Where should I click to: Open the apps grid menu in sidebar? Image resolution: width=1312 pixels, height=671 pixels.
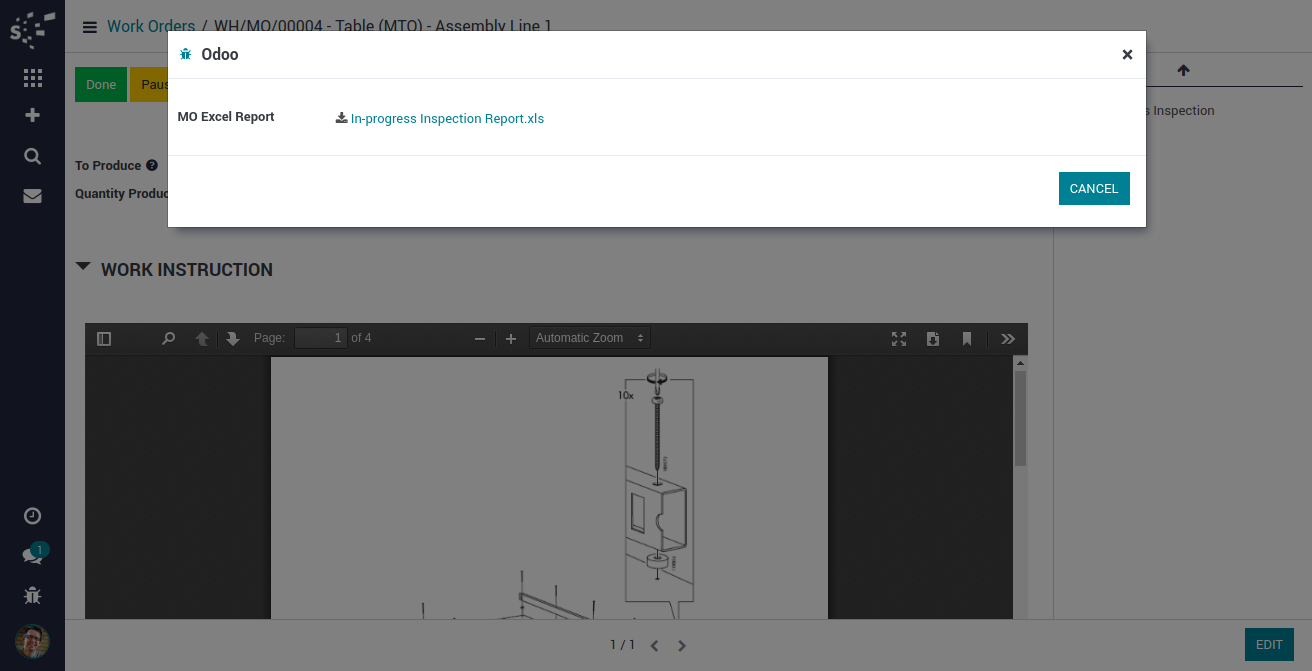[x=32, y=78]
